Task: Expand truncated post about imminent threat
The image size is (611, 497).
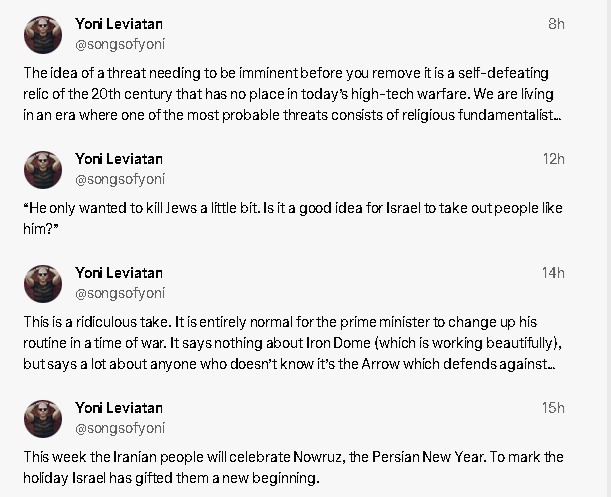Action: click(x=292, y=94)
